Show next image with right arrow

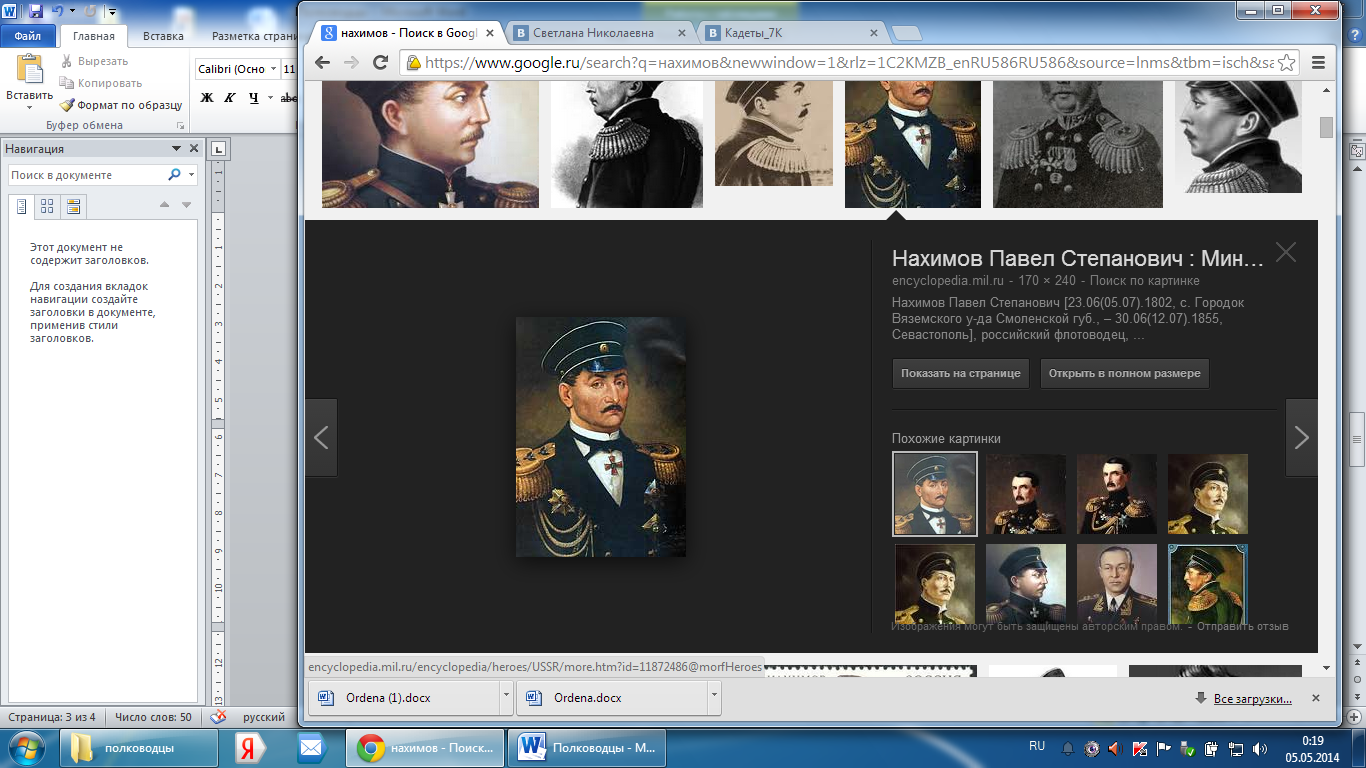click(x=1302, y=437)
